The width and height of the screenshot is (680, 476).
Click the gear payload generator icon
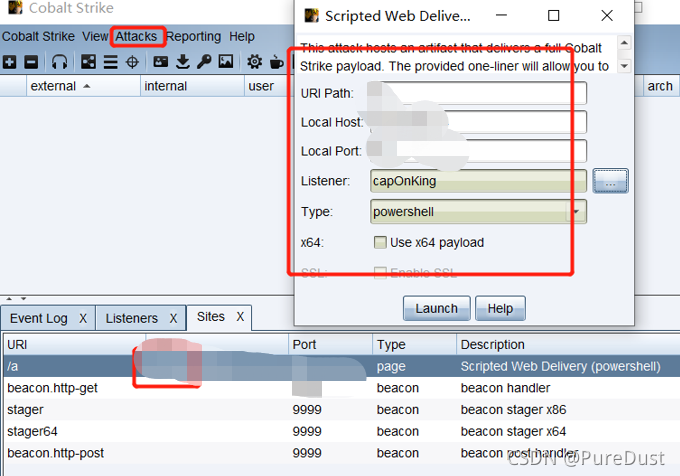tap(255, 62)
